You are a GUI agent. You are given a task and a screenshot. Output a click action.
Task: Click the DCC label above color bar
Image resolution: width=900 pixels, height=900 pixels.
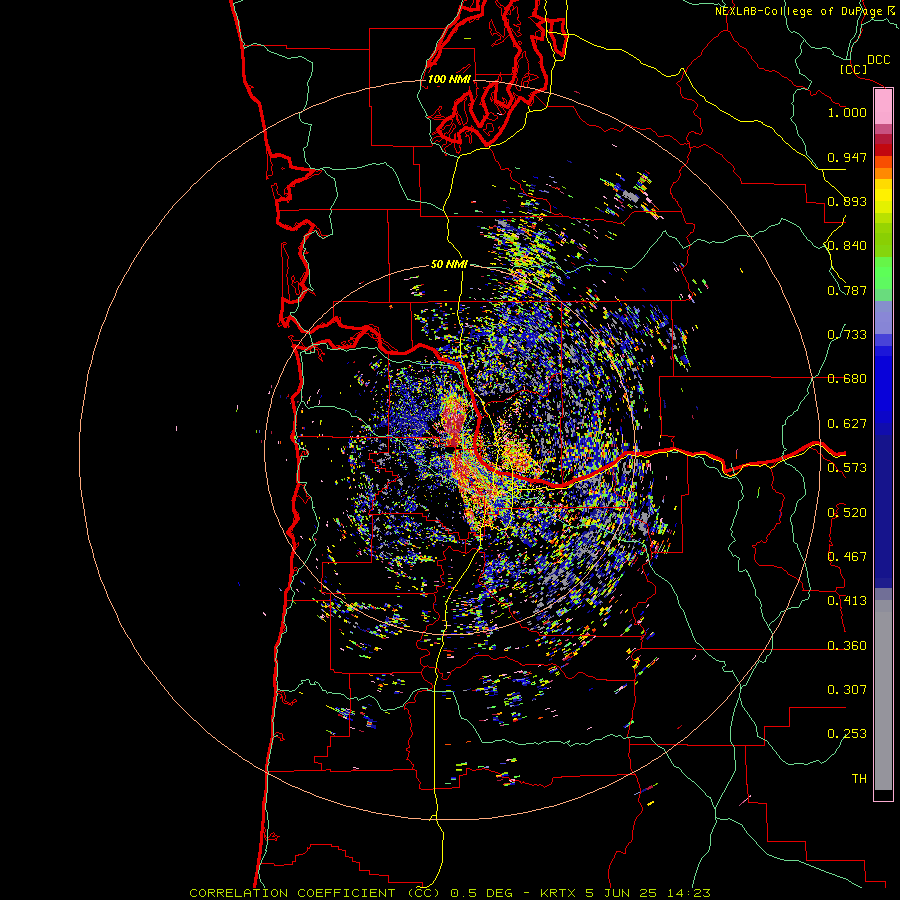(x=878, y=60)
